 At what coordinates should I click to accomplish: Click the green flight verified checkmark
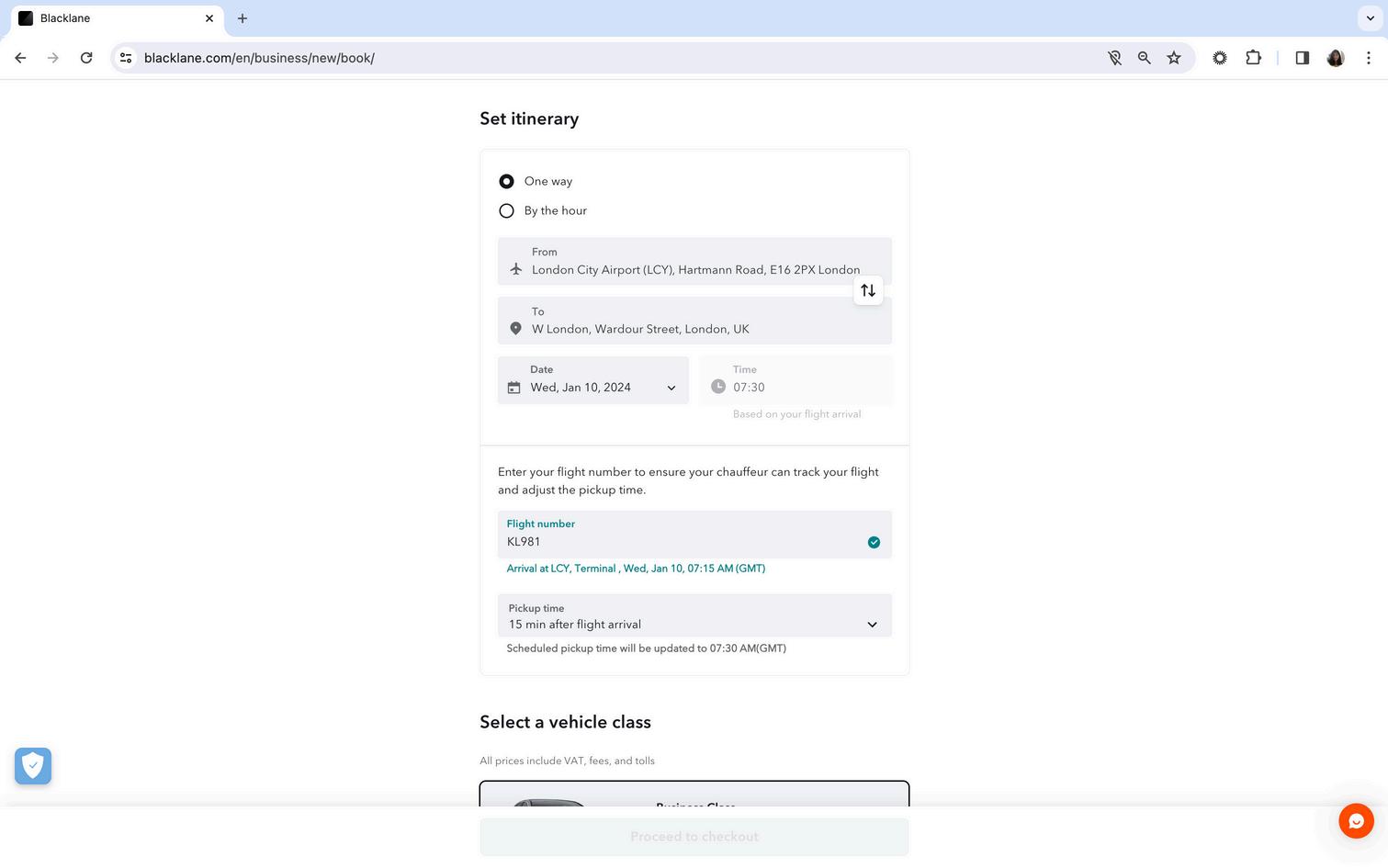[874, 543]
